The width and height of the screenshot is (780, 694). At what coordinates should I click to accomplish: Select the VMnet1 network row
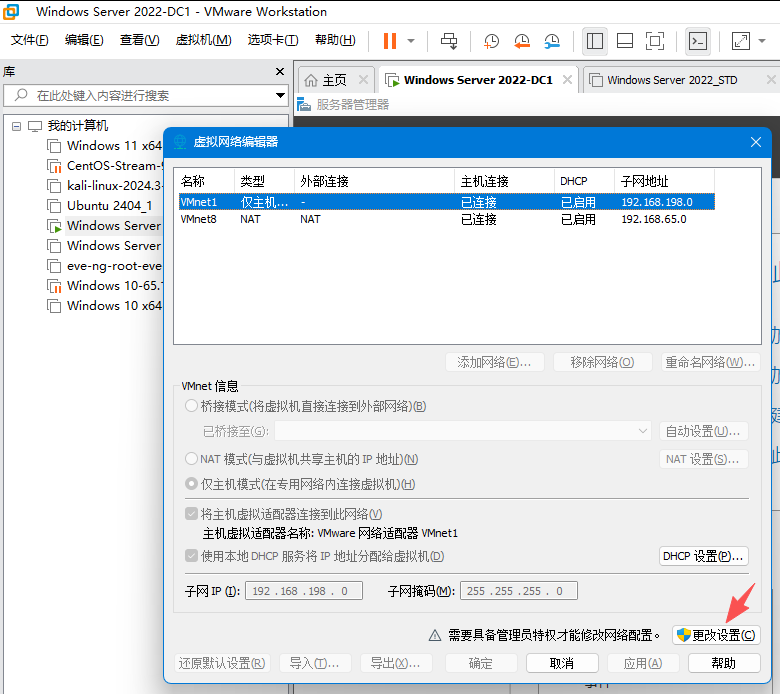[447, 202]
